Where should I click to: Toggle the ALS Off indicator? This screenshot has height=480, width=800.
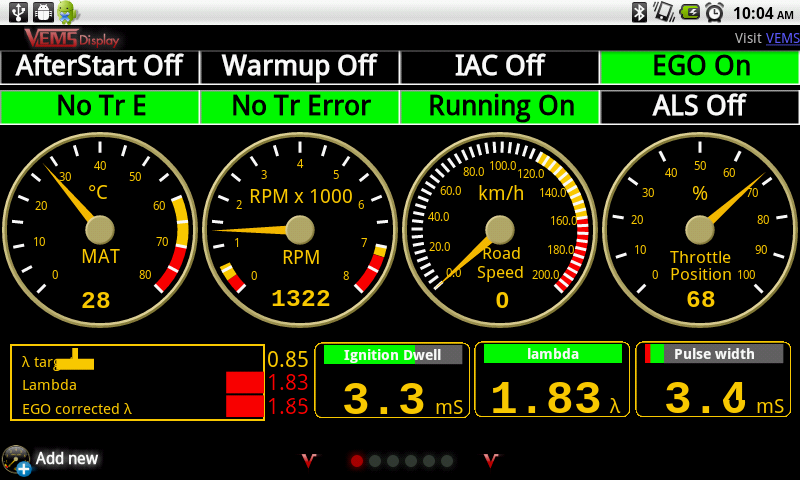tap(698, 106)
